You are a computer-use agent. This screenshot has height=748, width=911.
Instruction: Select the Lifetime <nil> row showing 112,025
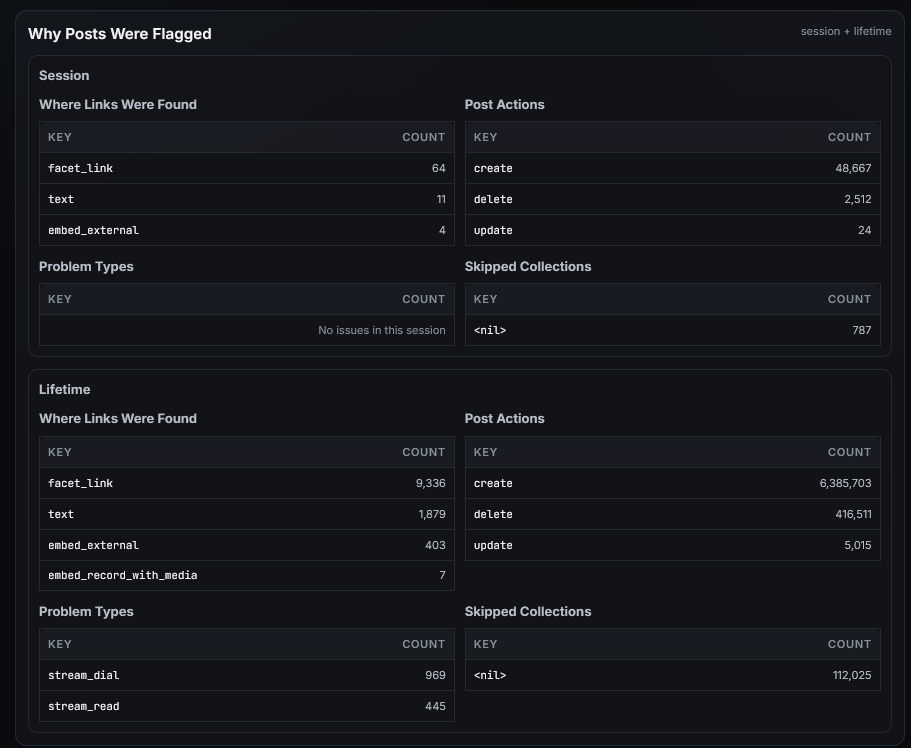(x=672, y=675)
